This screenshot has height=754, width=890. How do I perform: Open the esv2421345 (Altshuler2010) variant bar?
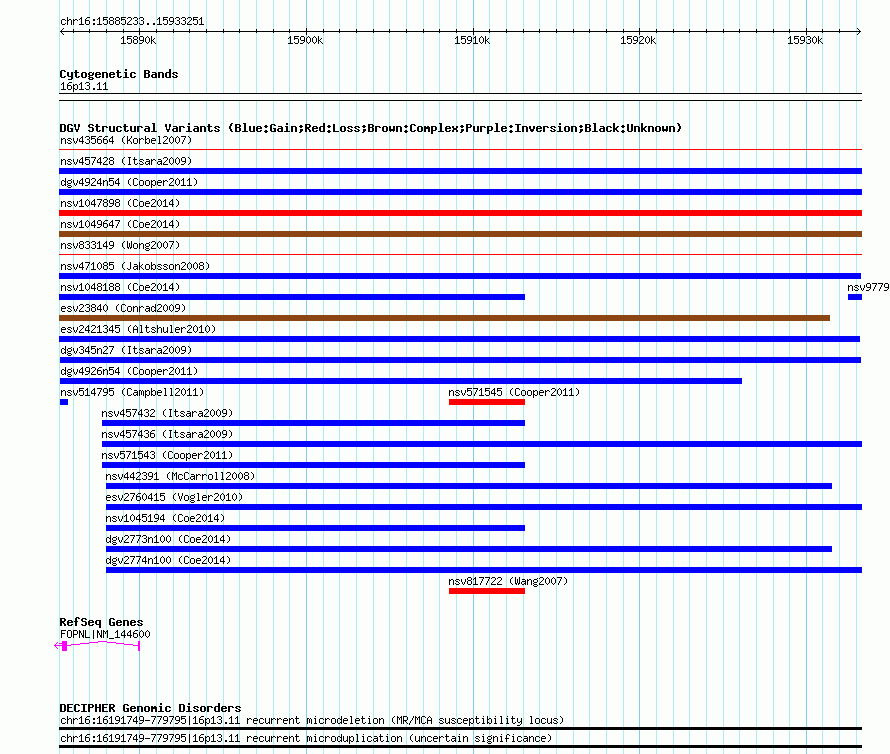click(x=459, y=339)
